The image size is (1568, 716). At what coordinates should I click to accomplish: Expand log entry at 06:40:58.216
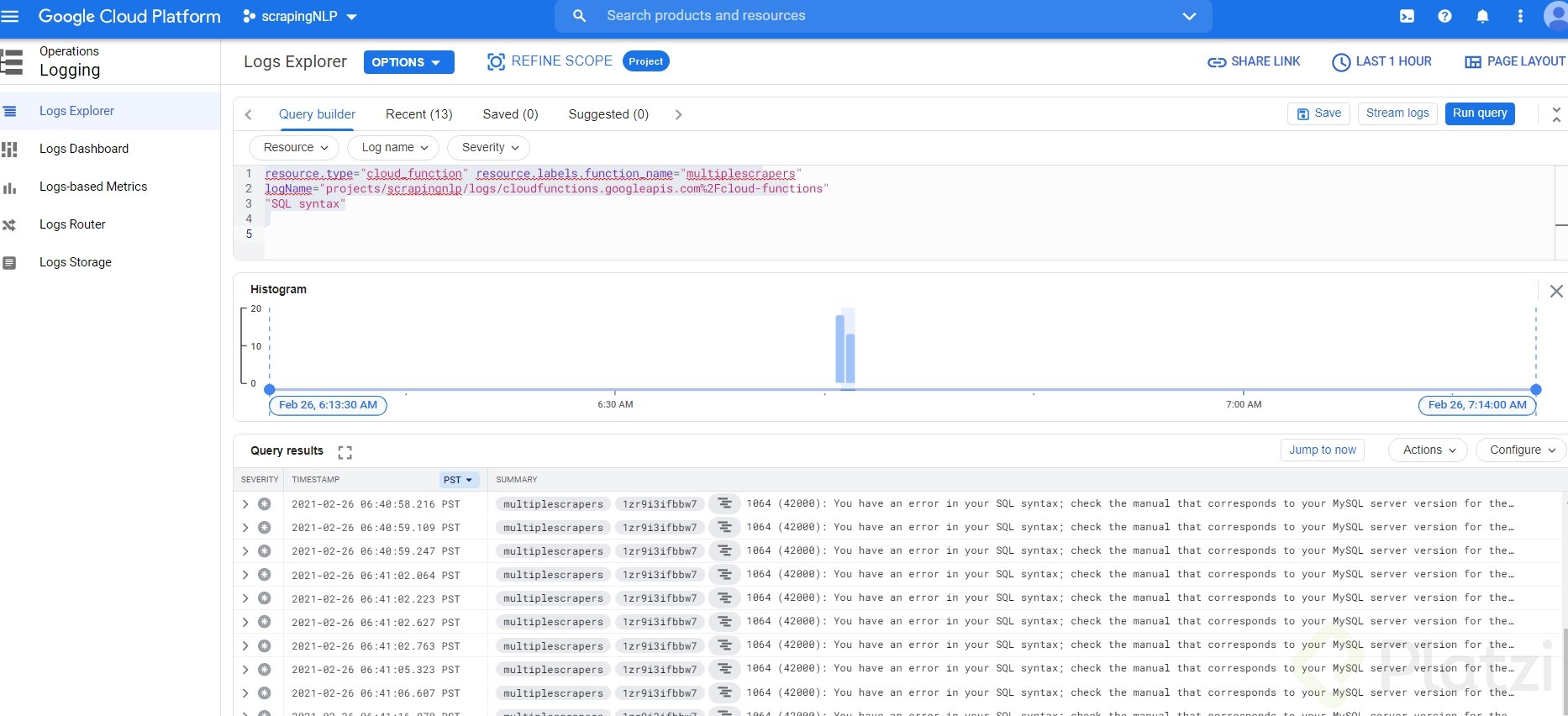pos(245,504)
